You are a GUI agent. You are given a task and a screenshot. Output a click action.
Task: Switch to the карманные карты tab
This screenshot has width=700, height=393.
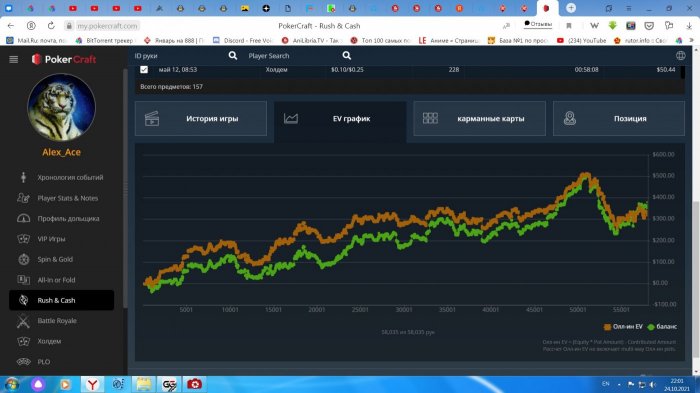tap(479, 118)
